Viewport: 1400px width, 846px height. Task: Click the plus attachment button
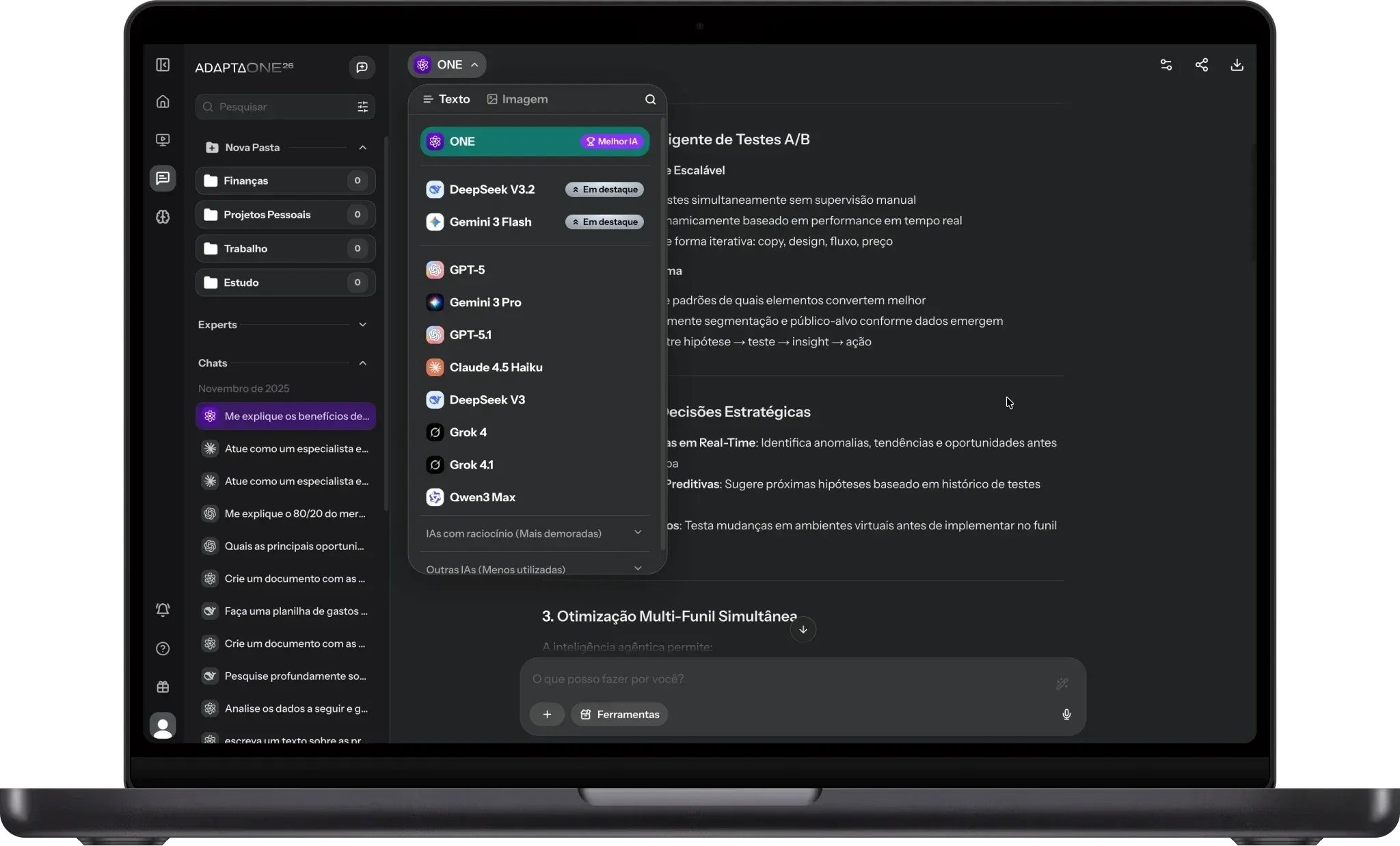(547, 715)
